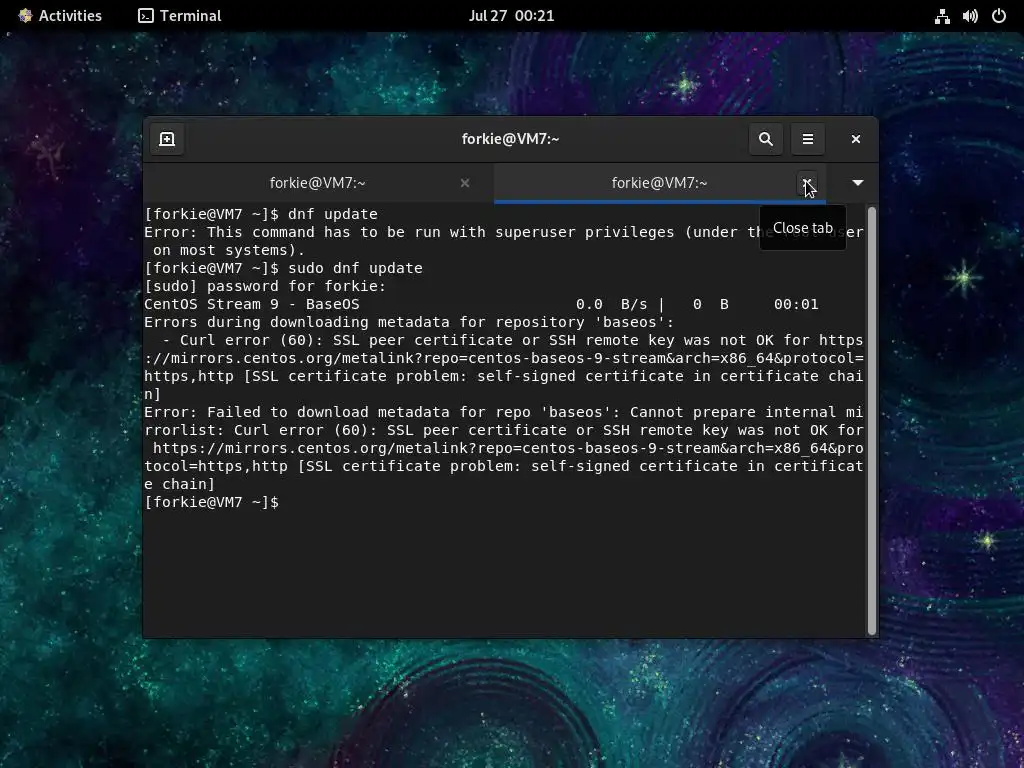Image resolution: width=1024 pixels, height=768 pixels.
Task: Open the Activities overview
Action: (60, 16)
